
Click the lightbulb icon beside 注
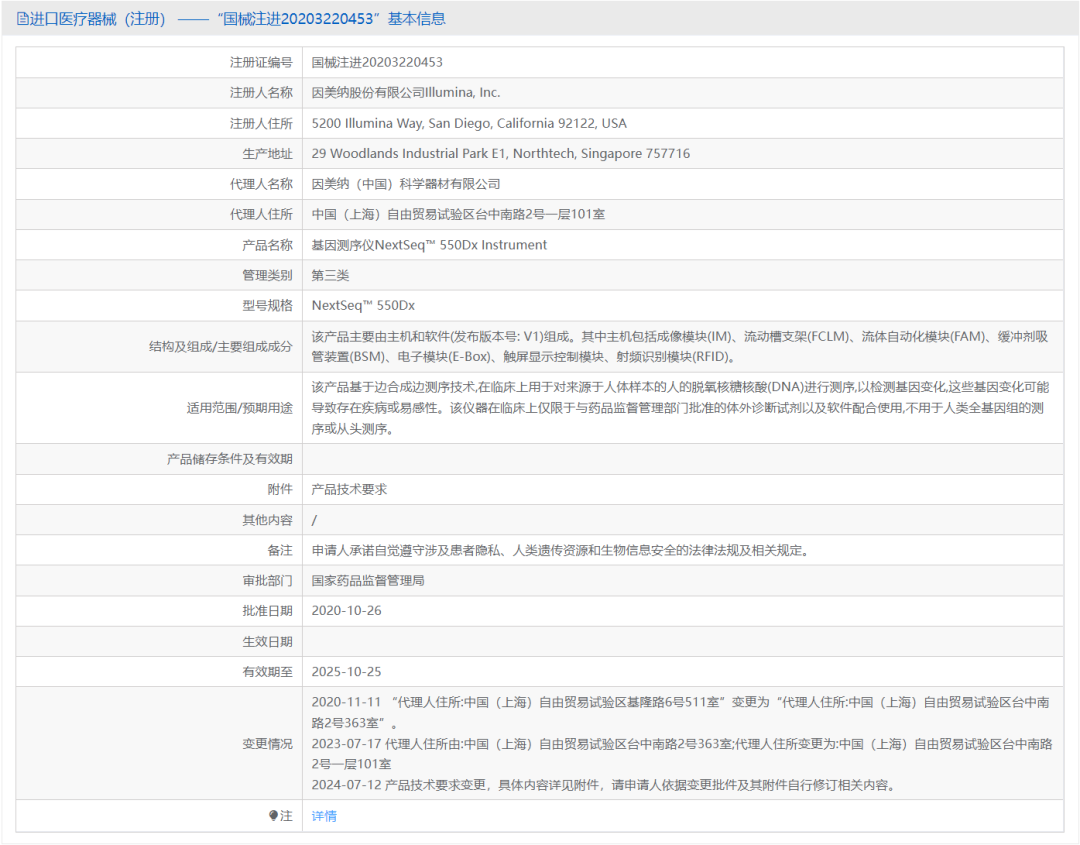[273, 816]
